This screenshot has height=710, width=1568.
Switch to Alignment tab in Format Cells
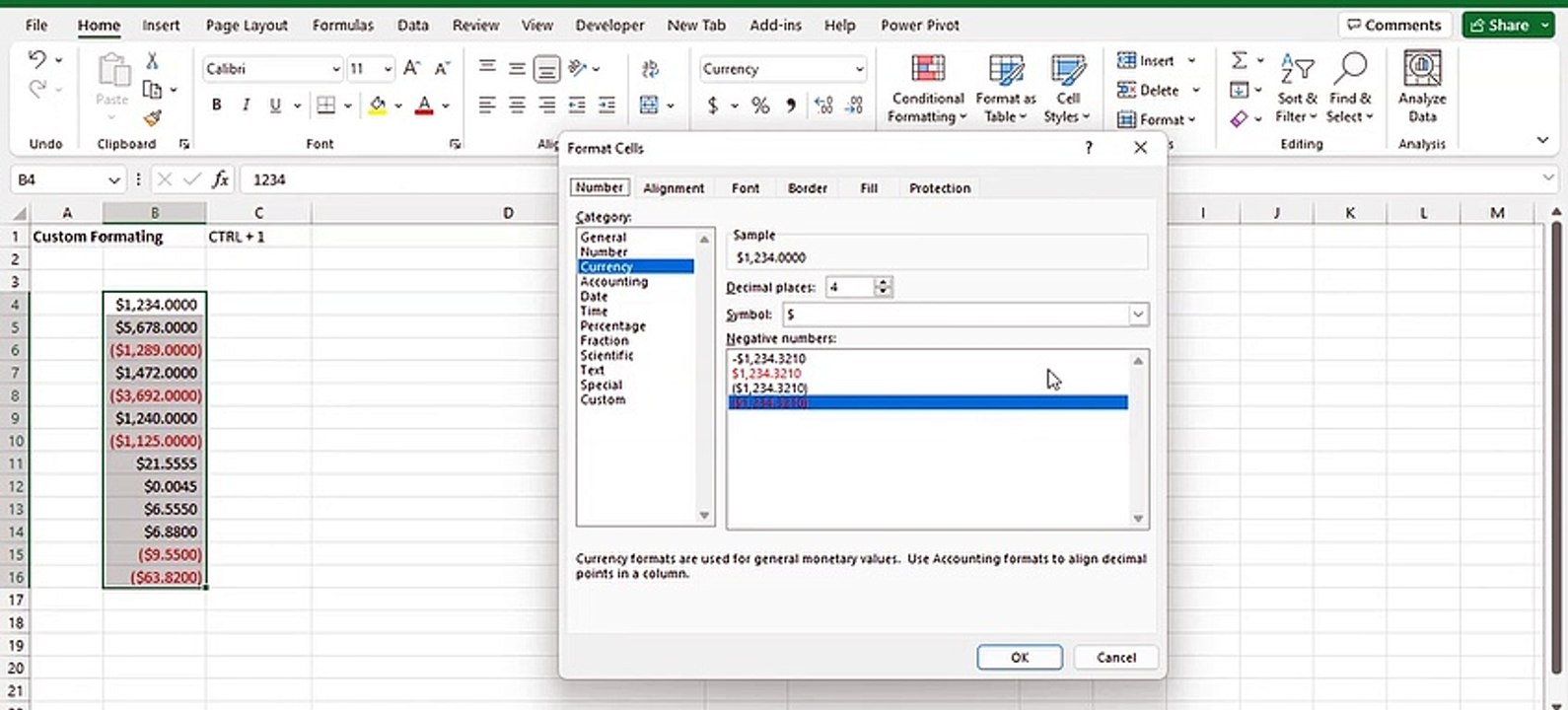click(674, 187)
